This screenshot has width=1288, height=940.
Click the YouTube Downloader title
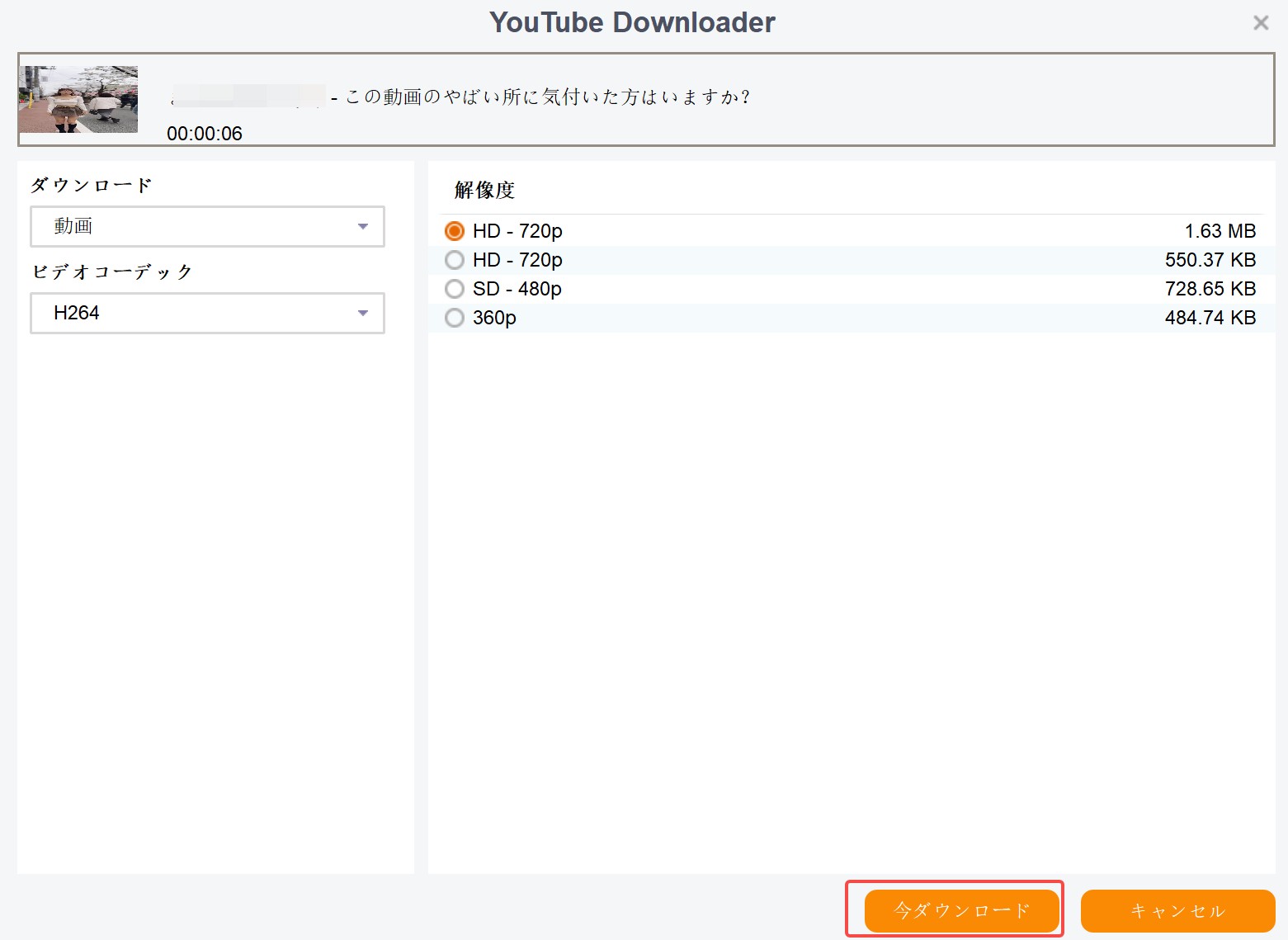(x=632, y=22)
